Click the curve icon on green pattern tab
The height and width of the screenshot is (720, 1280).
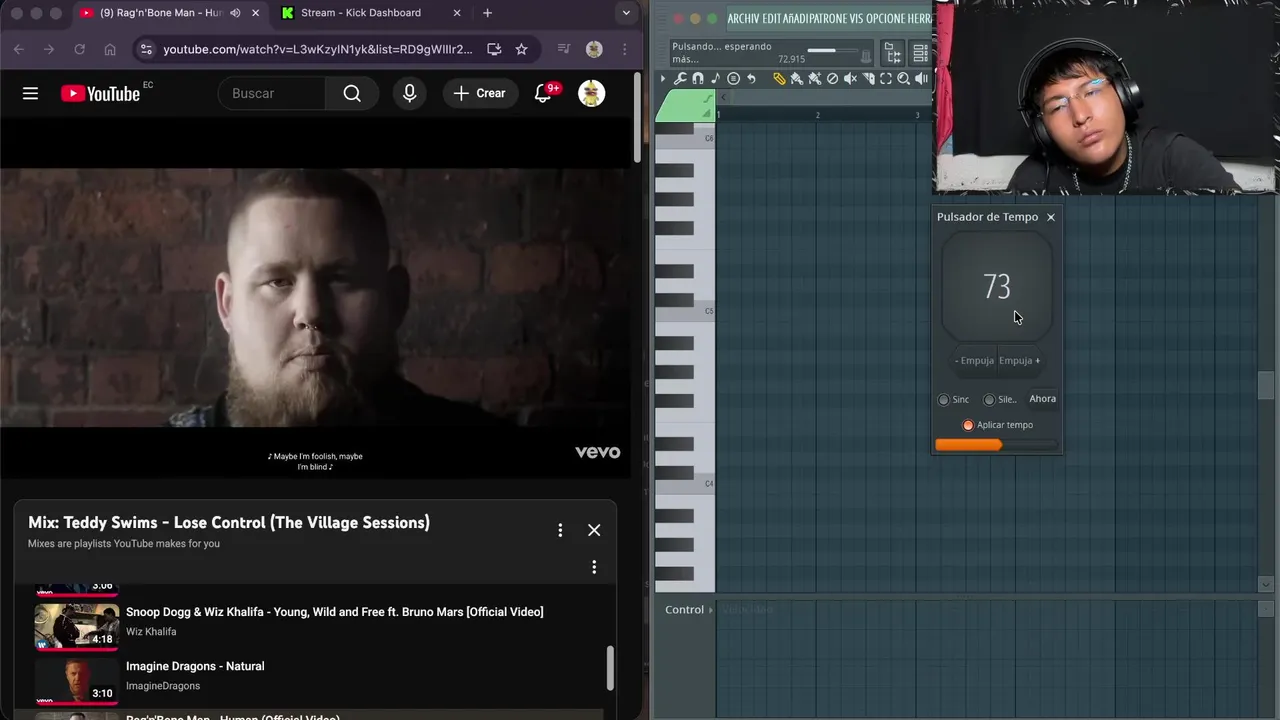tap(708, 99)
